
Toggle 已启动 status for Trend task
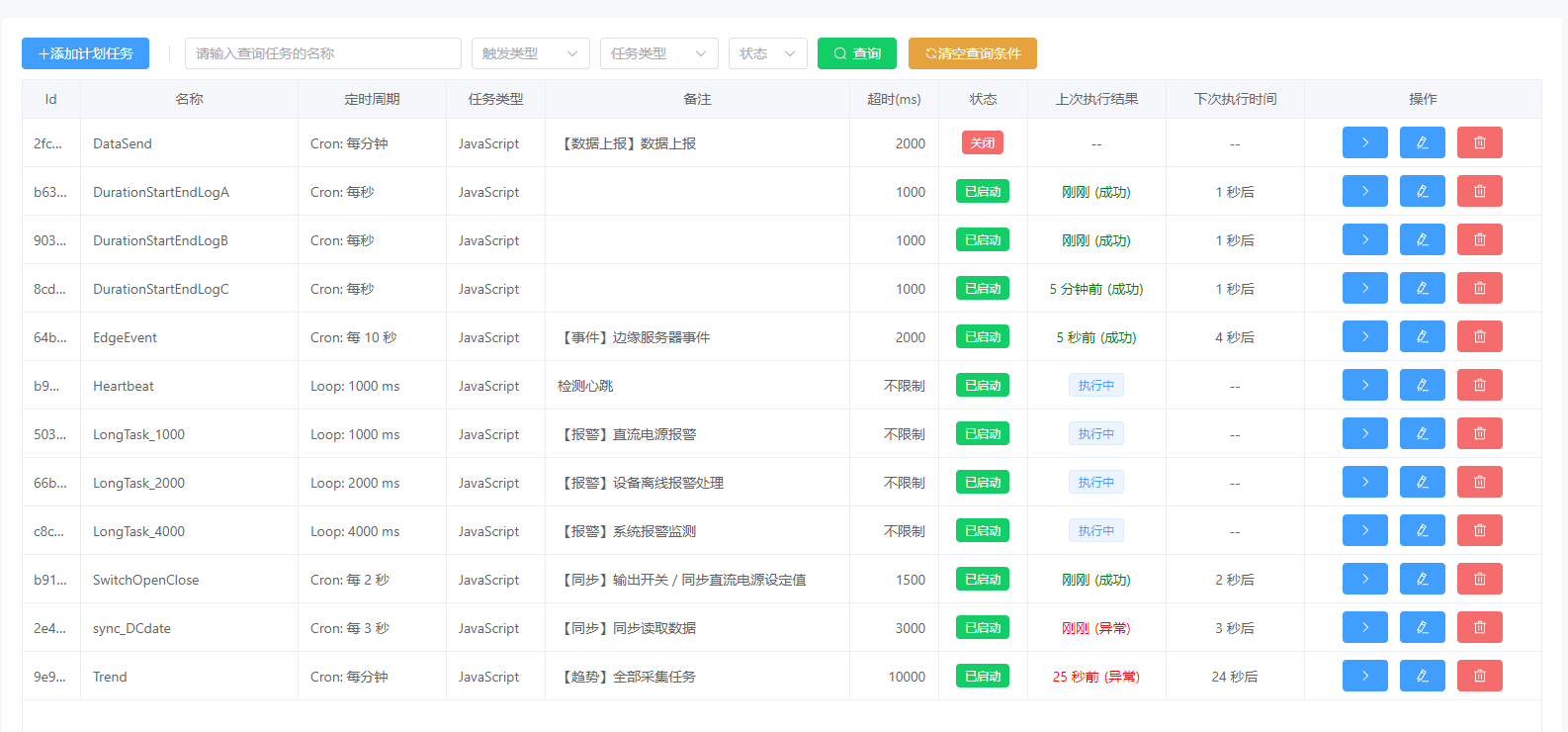(x=982, y=676)
